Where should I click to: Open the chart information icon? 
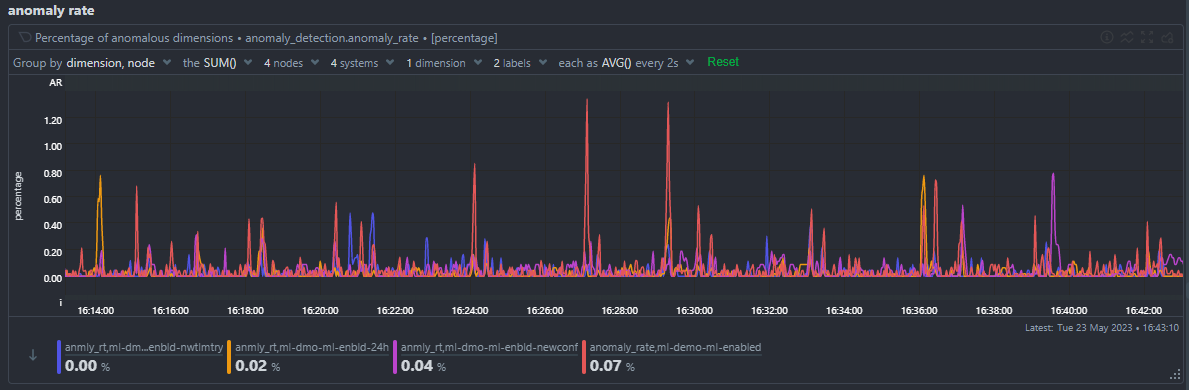[x=1106, y=37]
